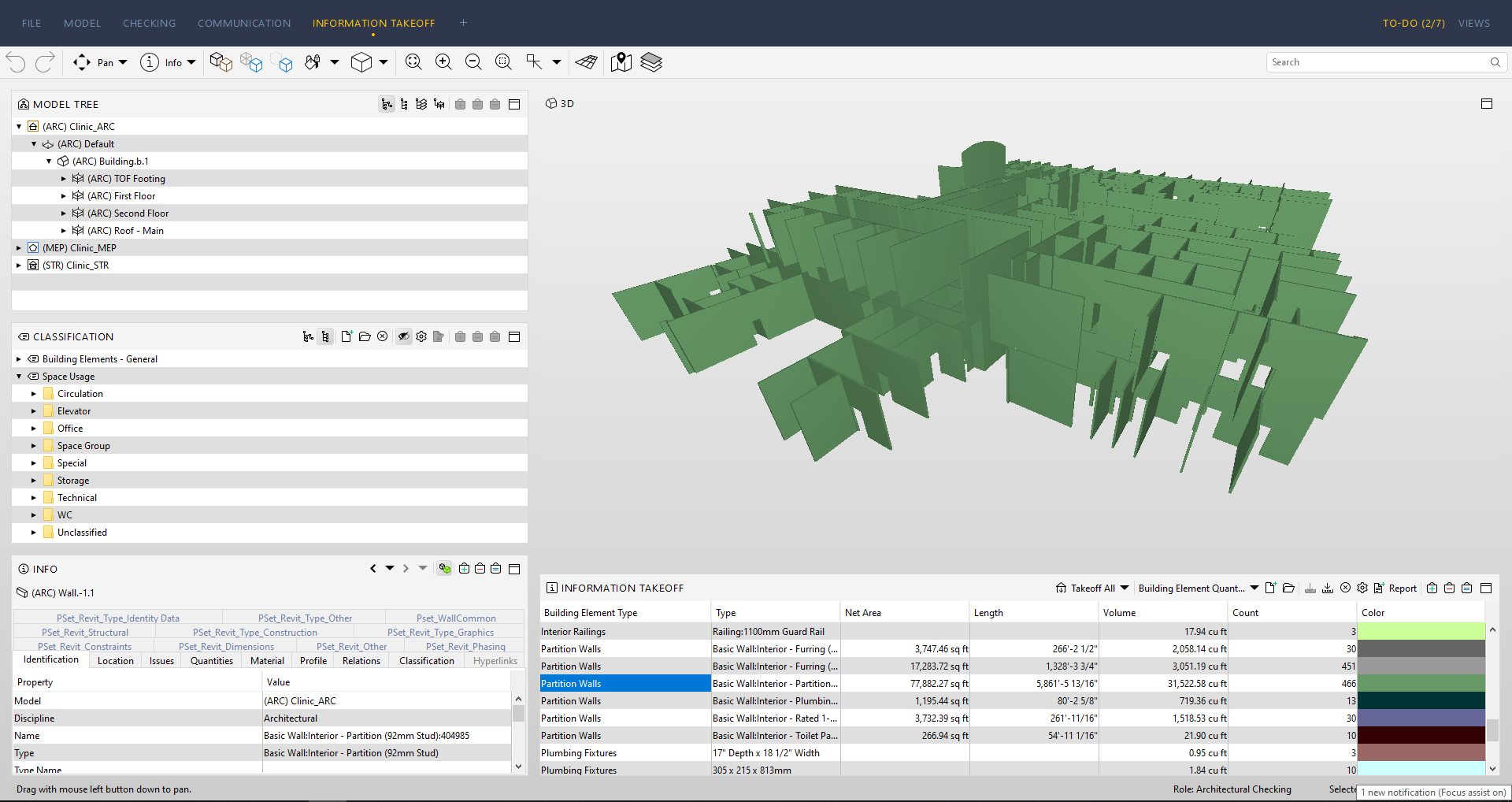The image size is (1512, 802).
Task: Select the sectioning plane grid tool
Action: (586, 62)
